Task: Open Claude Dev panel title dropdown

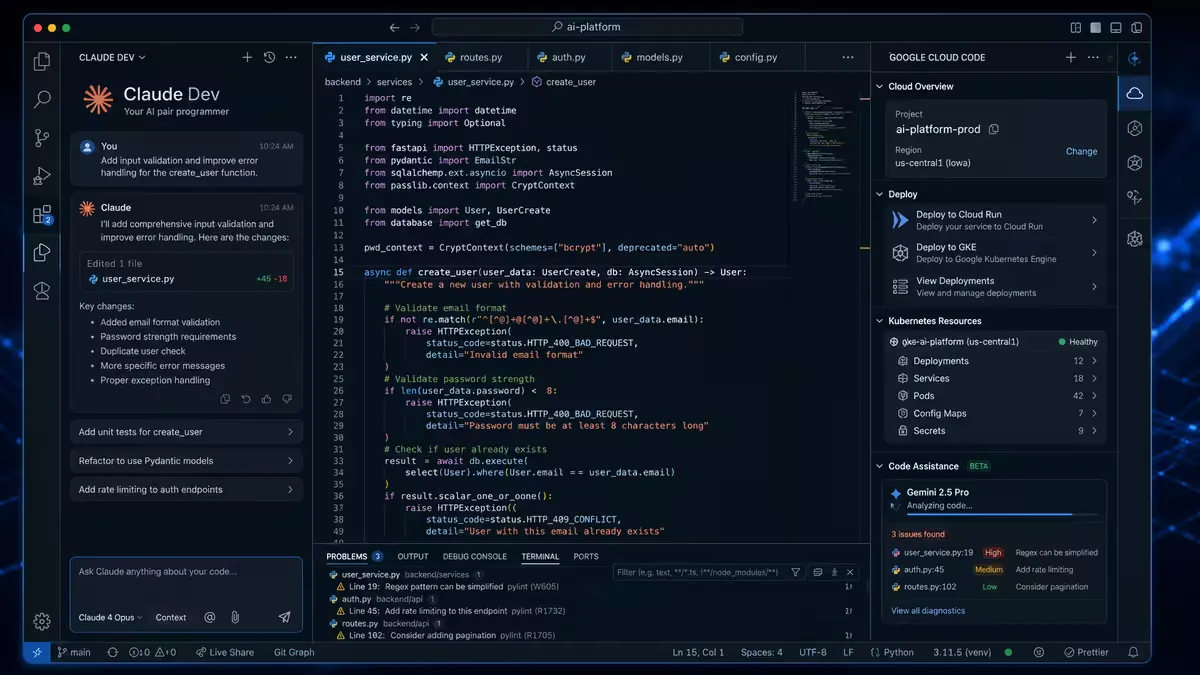Action: click(x=112, y=57)
